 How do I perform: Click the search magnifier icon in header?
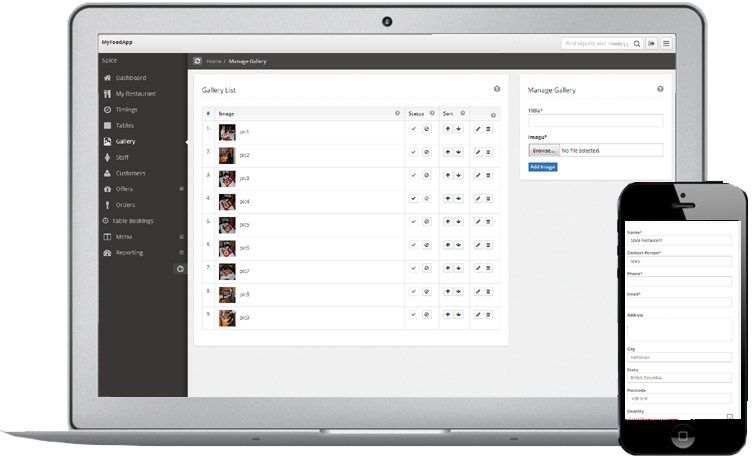click(x=638, y=44)
